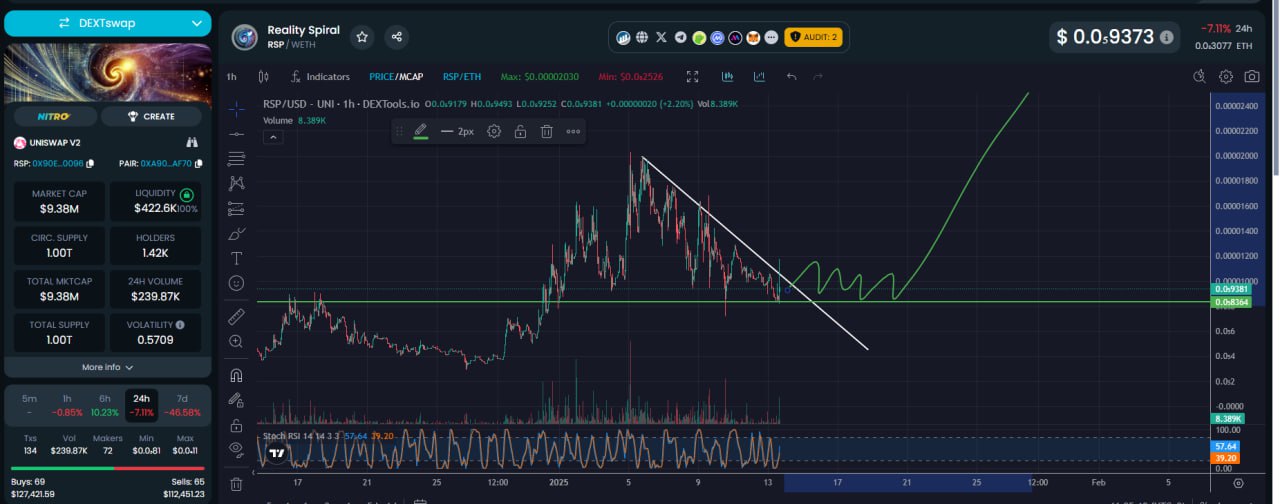Toggle RSP/ETH pair pricing
Screen dimensions: 1280x504
click(462, 76)
